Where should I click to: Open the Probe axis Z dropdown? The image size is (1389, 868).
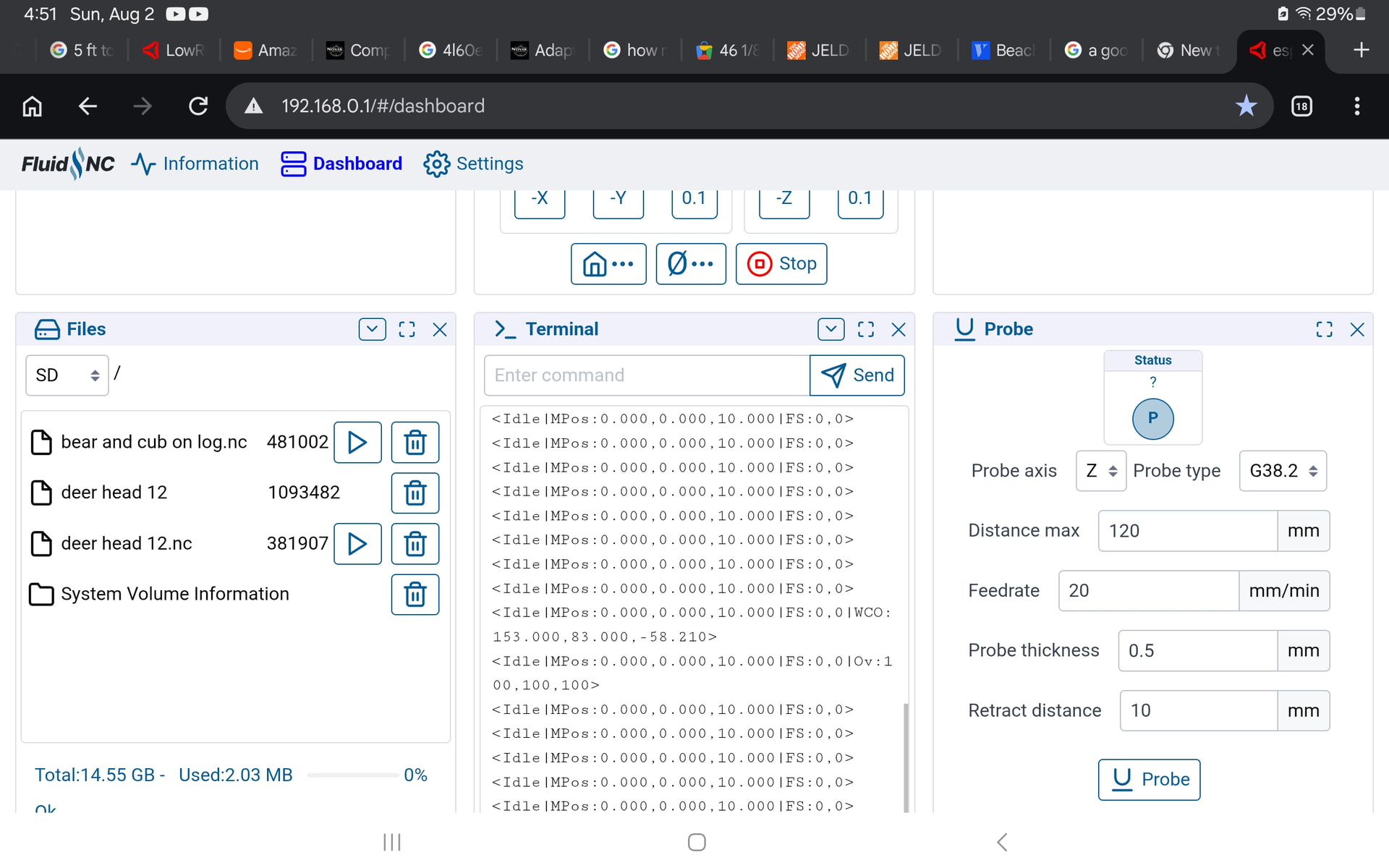click(x=1101, y=471)
